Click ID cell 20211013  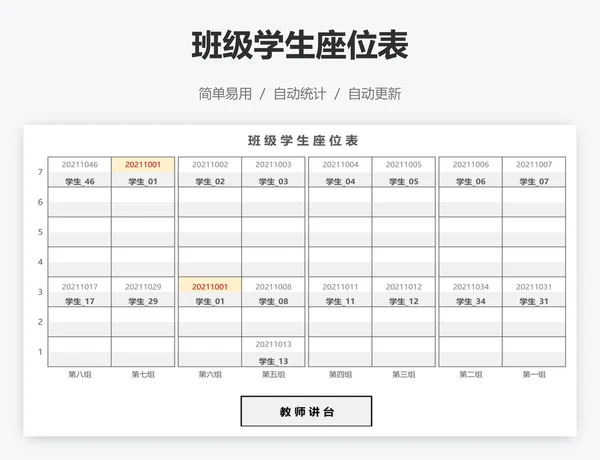[273, 344]
